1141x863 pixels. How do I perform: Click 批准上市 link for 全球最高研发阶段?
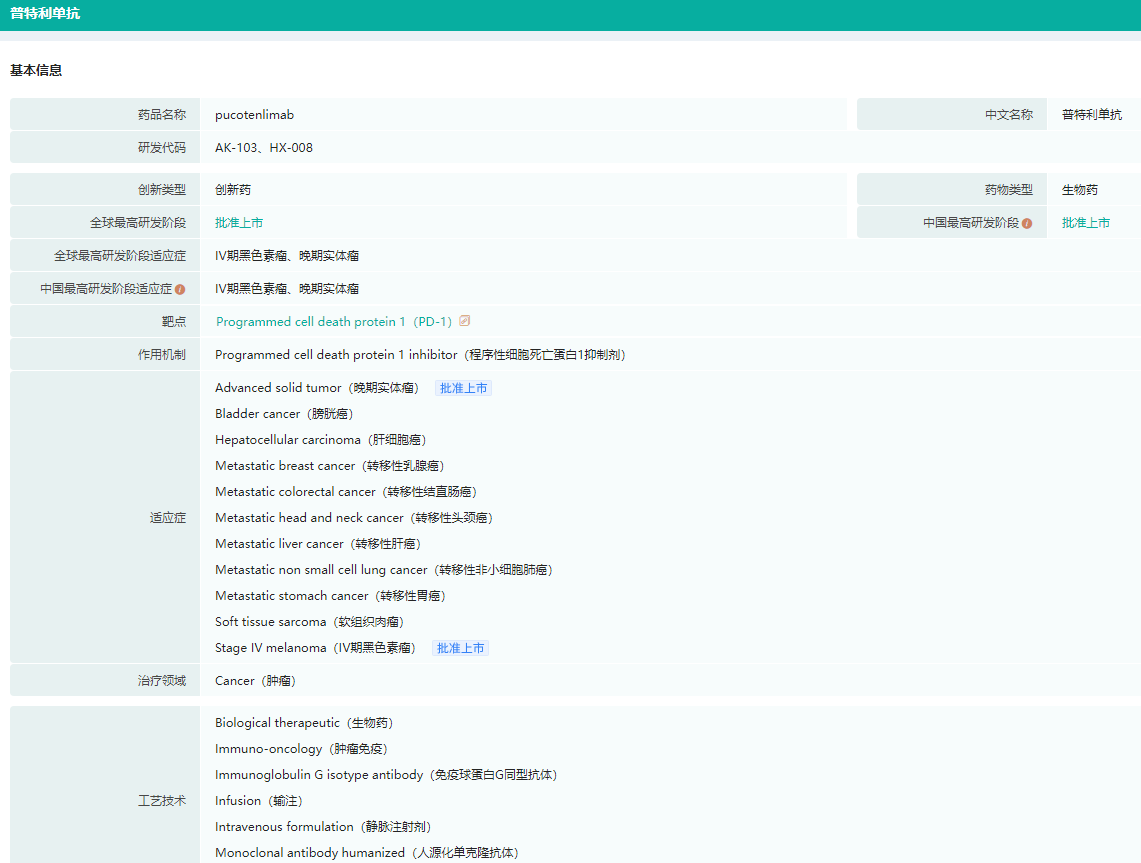239,223
